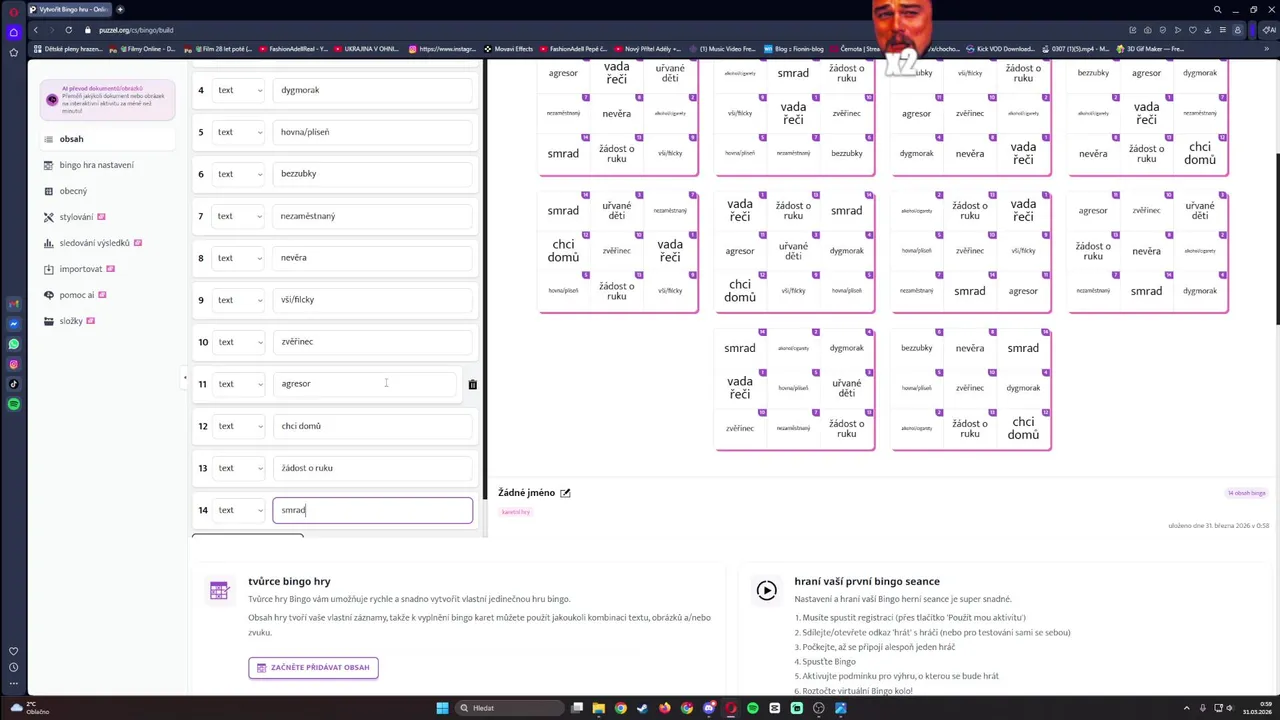The height and width of the screenshot is (720, 1280).
Task: Open Opera home workspace icon in sidebar
Action: (13, 32)
